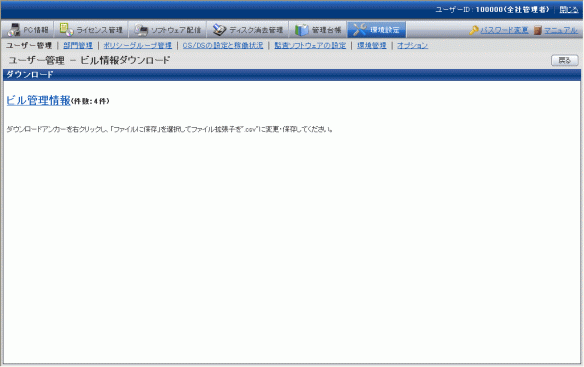The height and width of the screenshot is (367, 584).
Task: Go to the ディスク消去管理 tab
Action: point(247,29)
